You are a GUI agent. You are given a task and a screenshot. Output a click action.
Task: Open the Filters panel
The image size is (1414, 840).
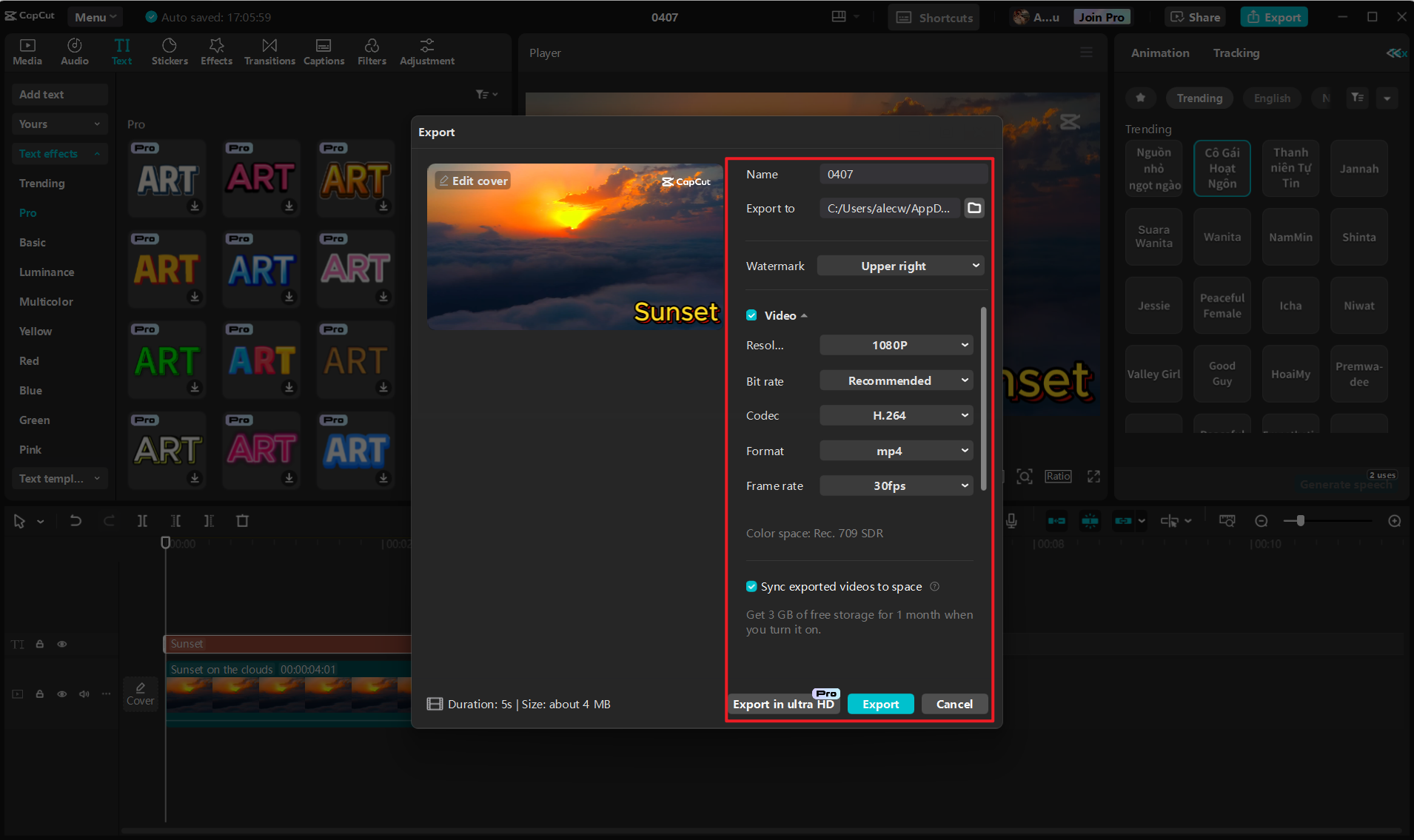(x=371, y=51)
